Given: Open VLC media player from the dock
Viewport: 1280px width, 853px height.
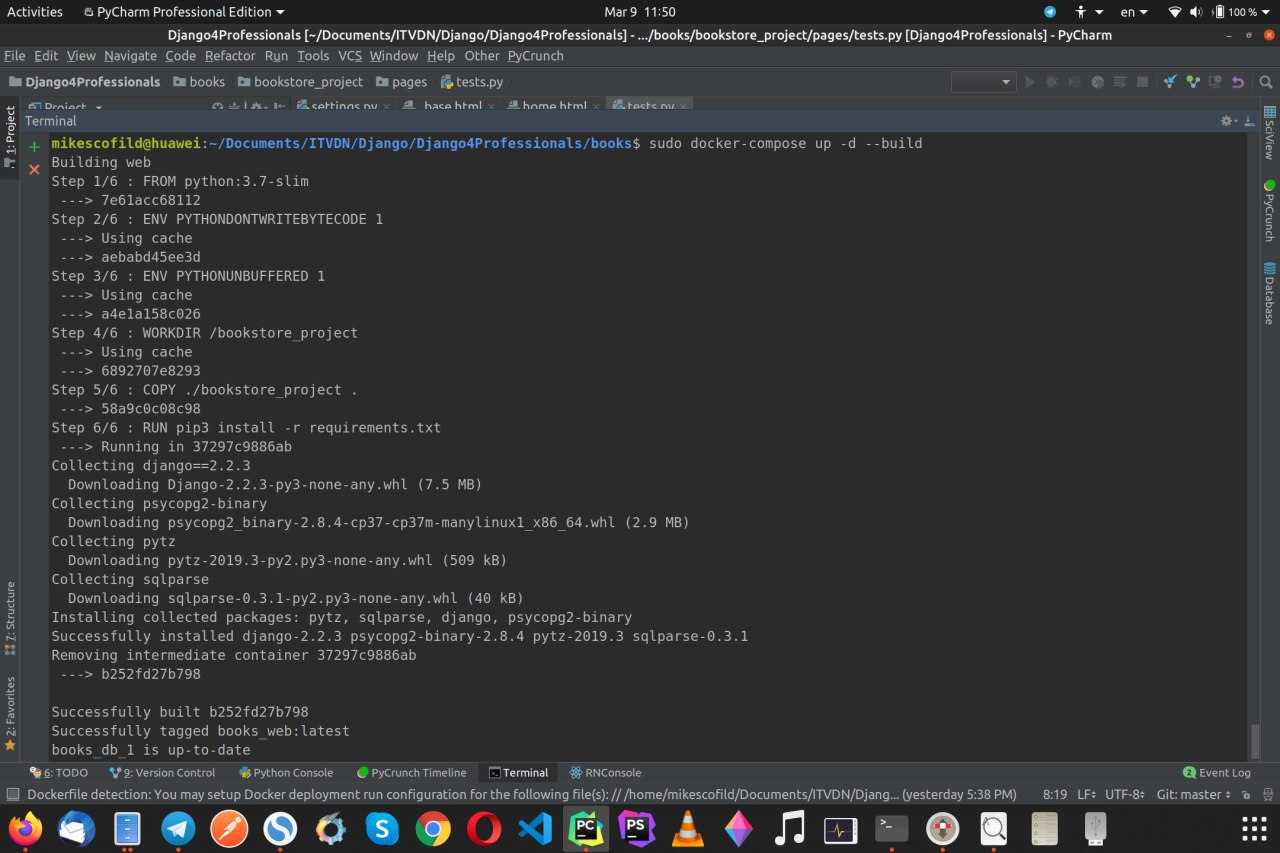Looking at the screenshot, I should (x=687, y=828).
